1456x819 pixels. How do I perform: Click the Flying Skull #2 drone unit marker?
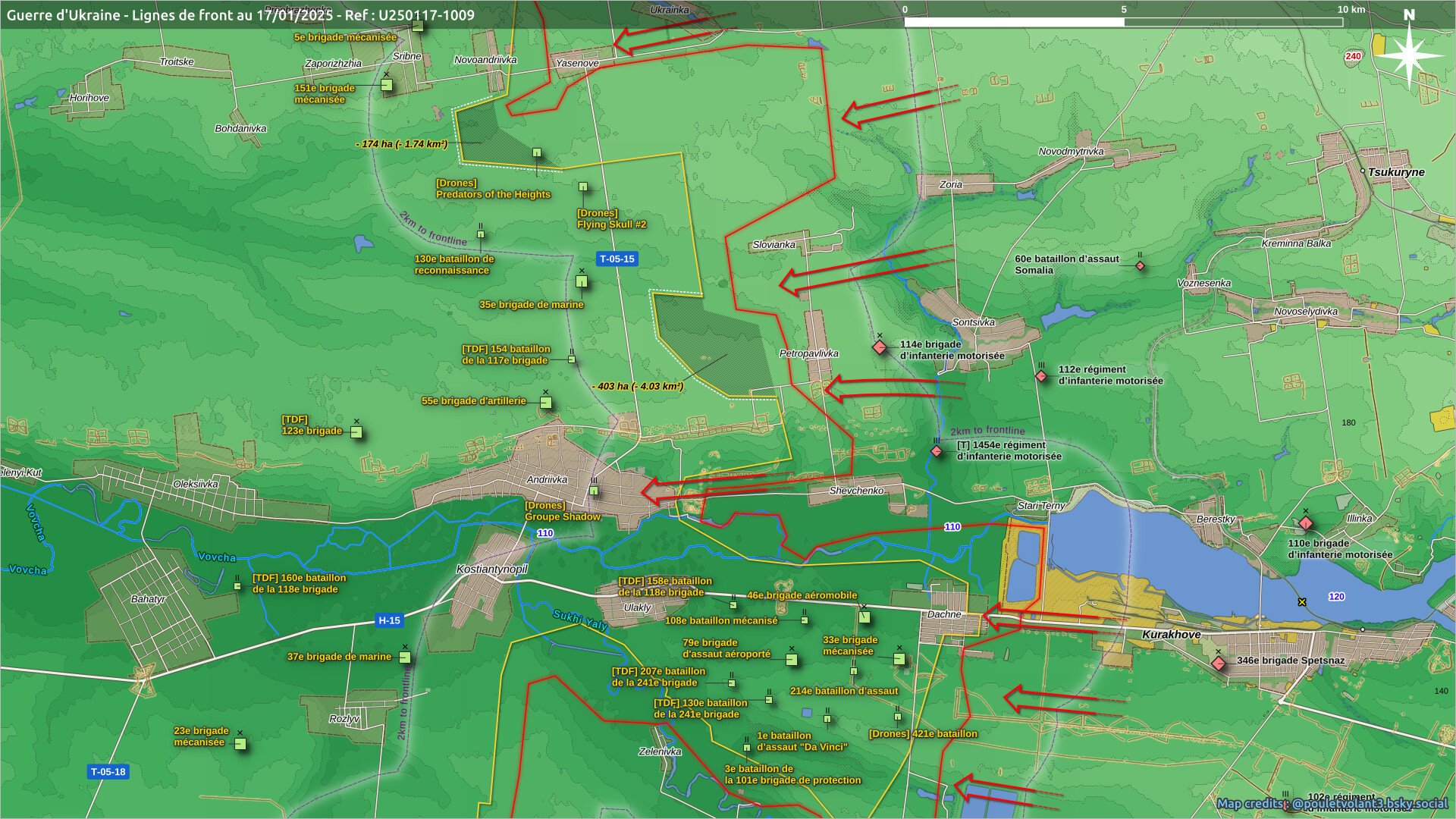(583, 186)
